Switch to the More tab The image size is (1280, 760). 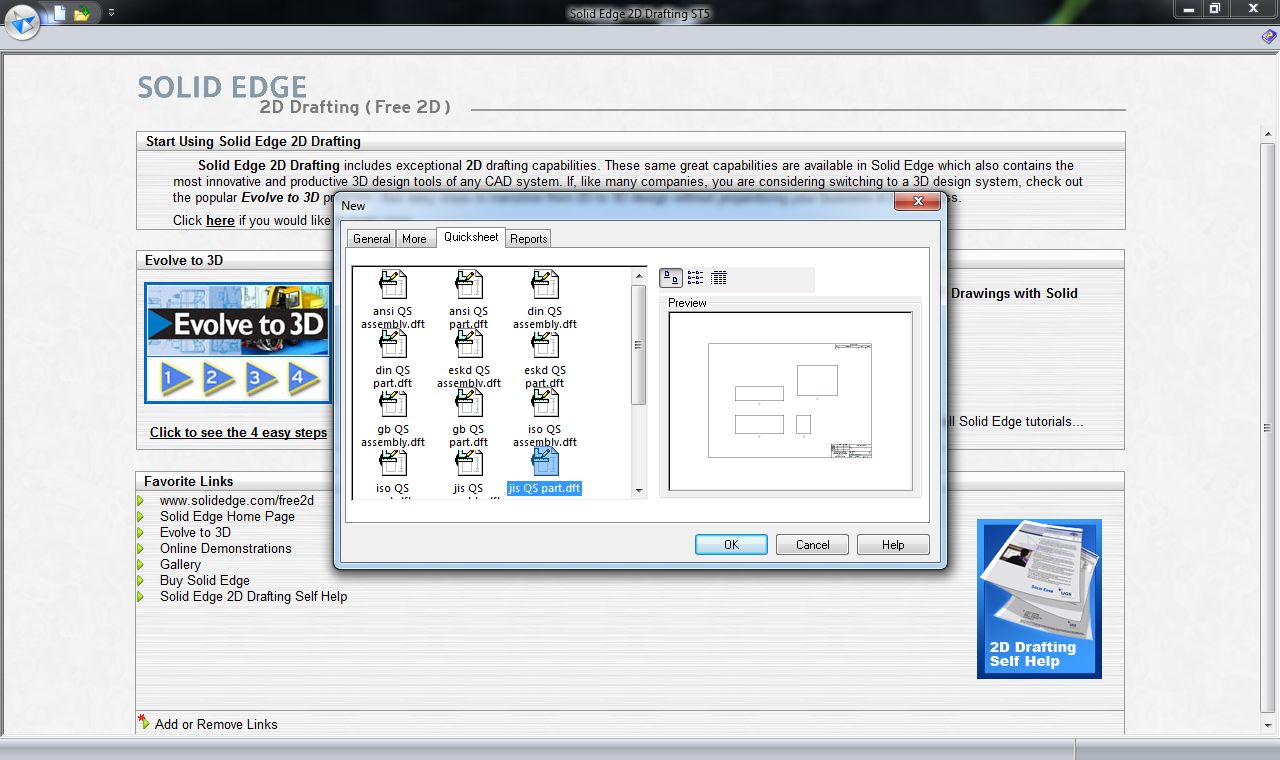click(414, 239)
